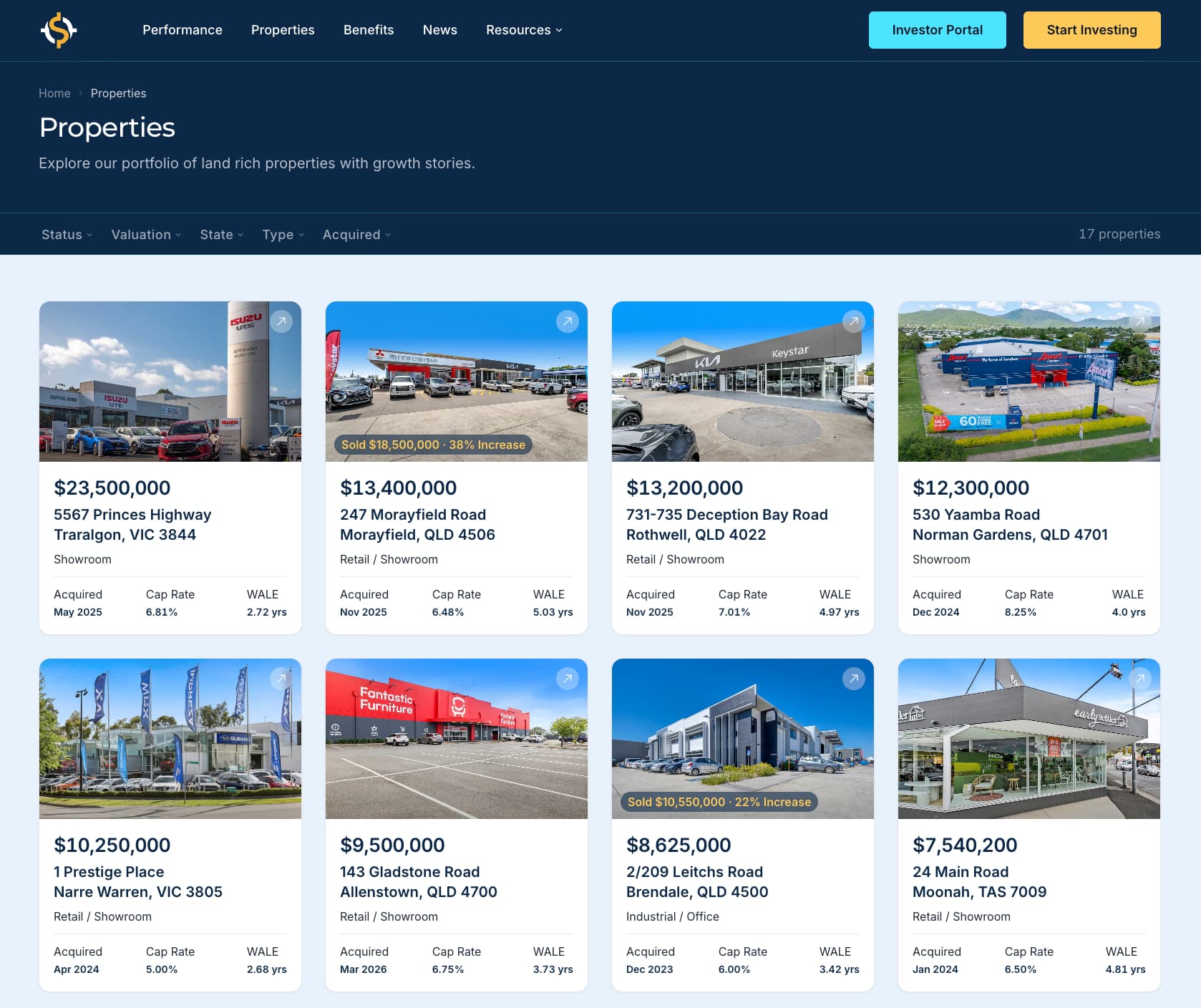Click the $12,300,000 valuation
This screenshot has width=1201, height=1008.
click(971, 488)
